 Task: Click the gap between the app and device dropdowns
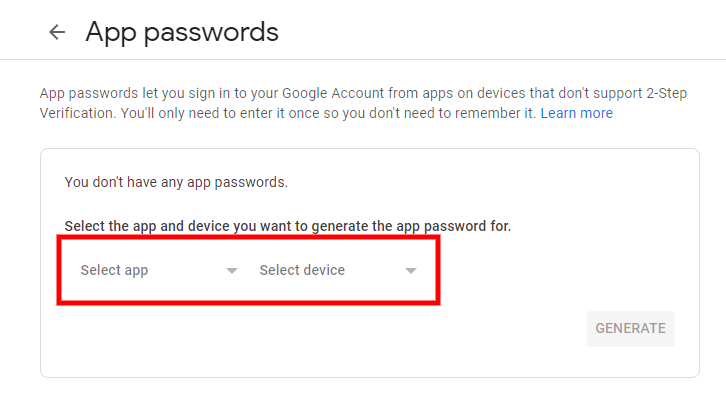pyautogui.click(x=249, y=270)
